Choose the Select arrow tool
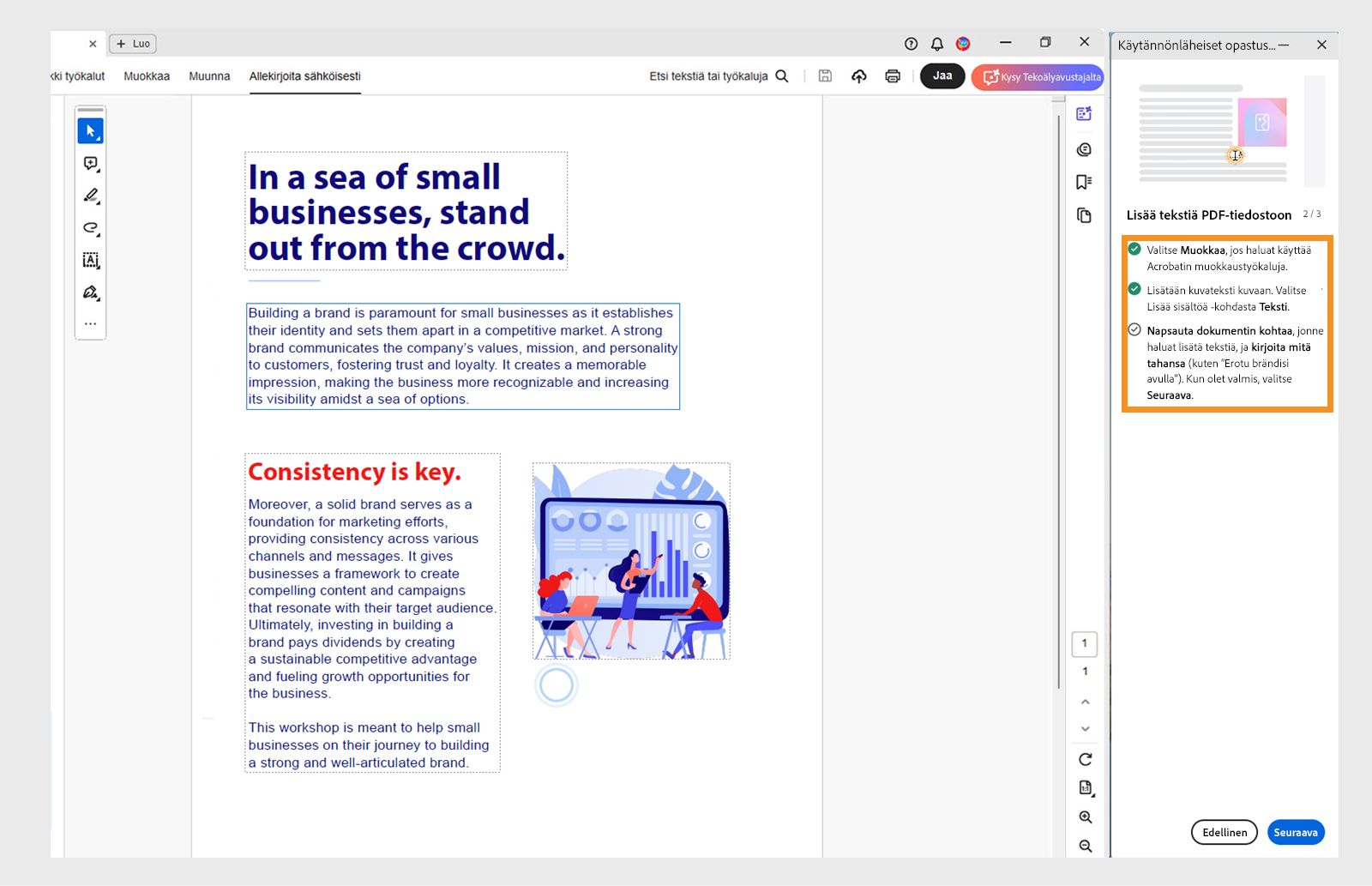The height and width of the screenshot is (886, 1372). (x=90, y=131)
